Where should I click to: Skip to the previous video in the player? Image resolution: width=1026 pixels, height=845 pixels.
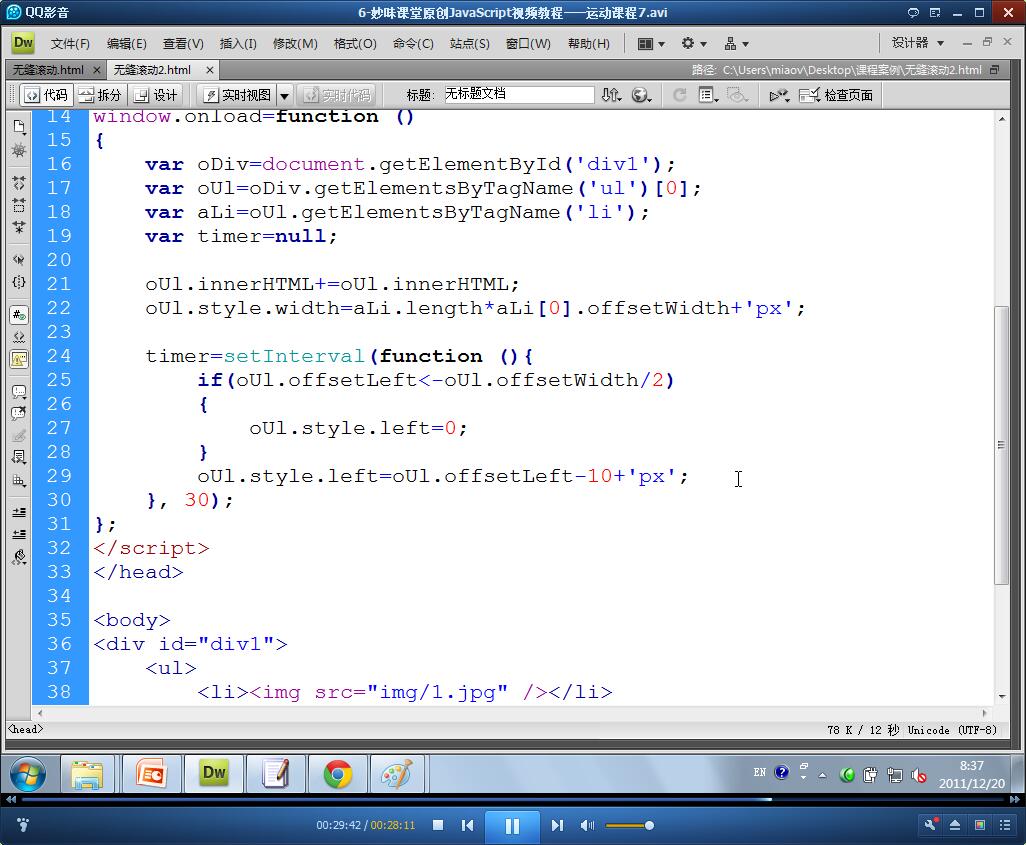[467, 825]
